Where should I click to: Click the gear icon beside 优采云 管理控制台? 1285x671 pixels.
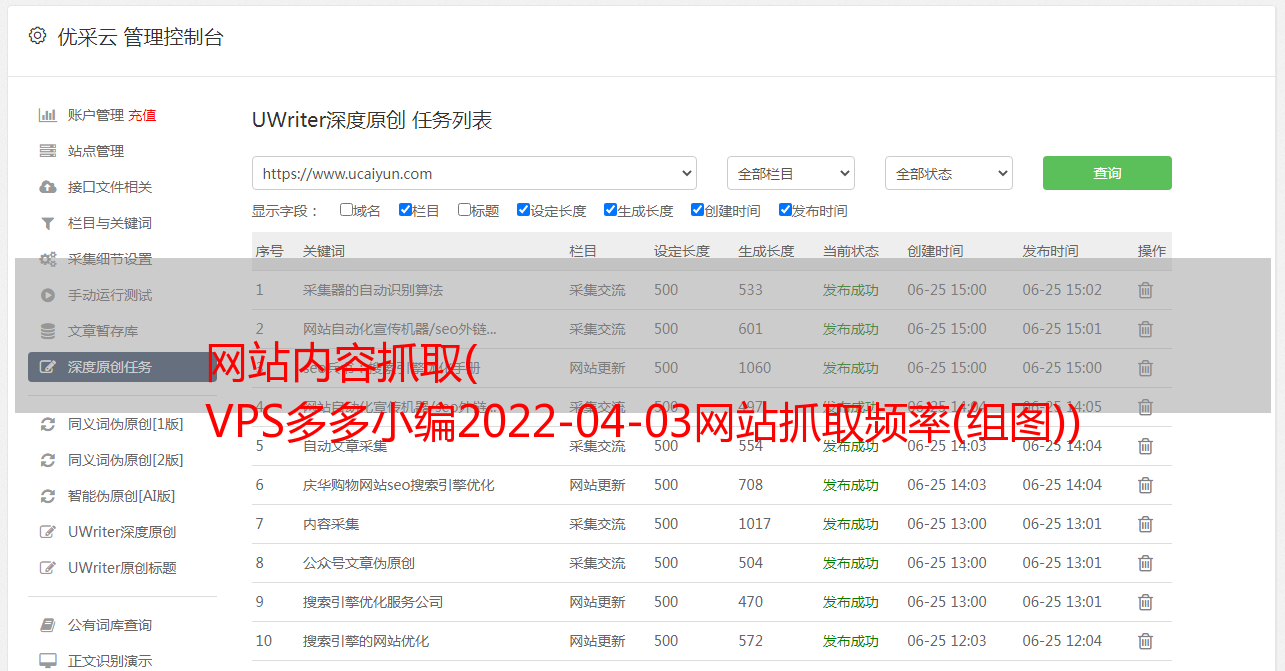37,36
